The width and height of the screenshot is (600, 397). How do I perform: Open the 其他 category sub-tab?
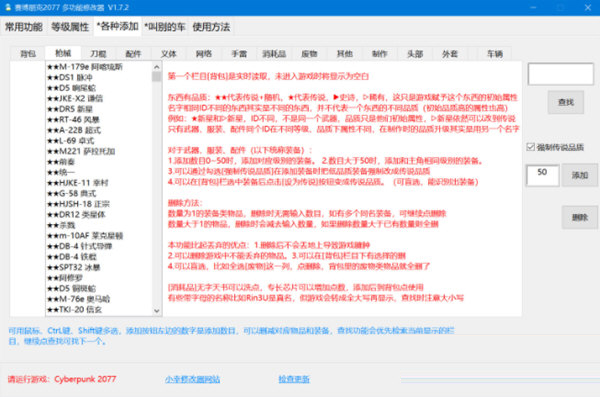point(344,54)
